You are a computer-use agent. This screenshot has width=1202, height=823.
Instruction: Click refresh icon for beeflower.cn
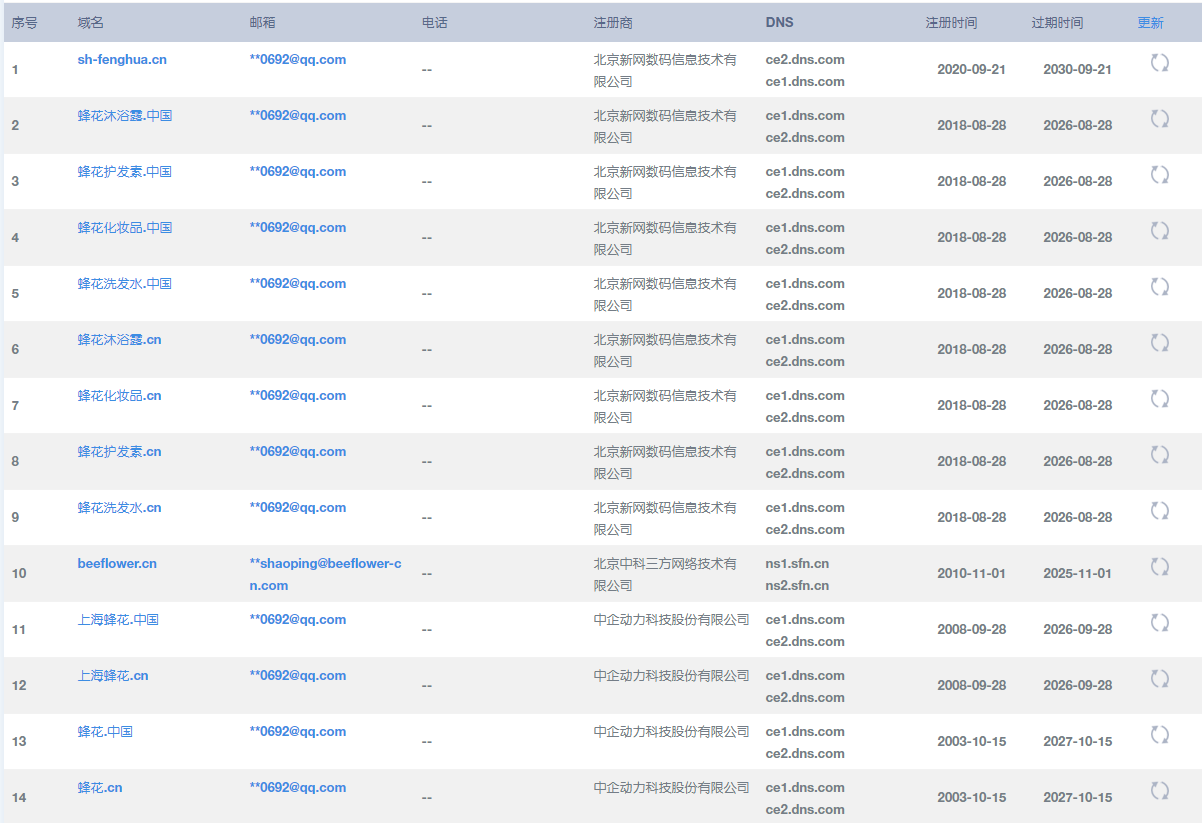pyautogui.click(x=1160, y=567)
